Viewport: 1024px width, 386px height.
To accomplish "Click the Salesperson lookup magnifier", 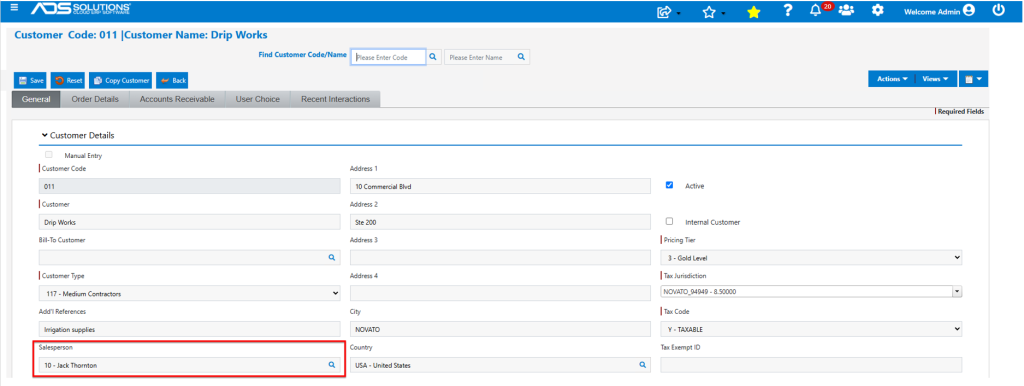I will point(331,365).
